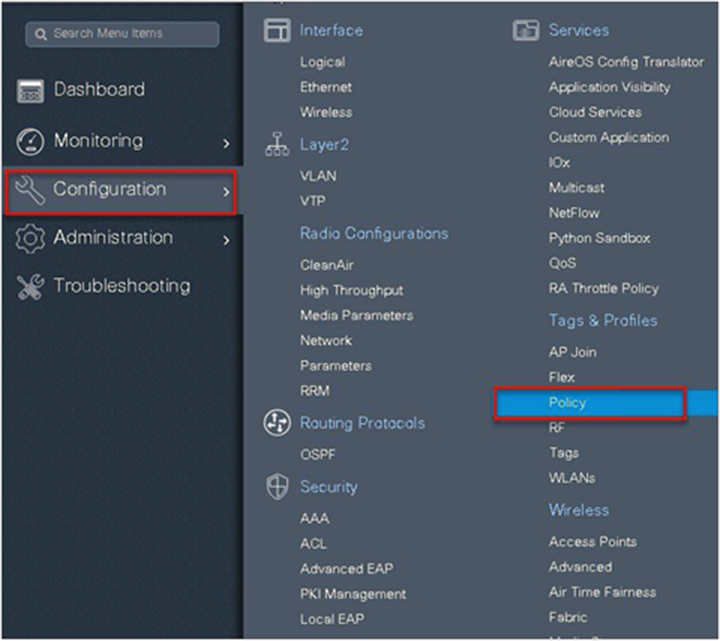
Task: Click the Security shield icon
Action: 277,487
